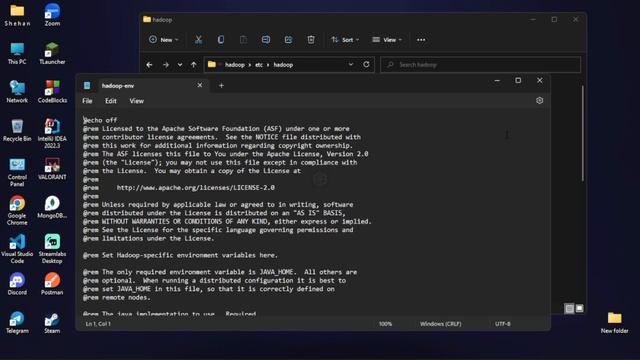640x360 pixels.
Task: Click Ln 1, Col 1 status text
Action: pyautogui.click(x=98, y=324)
